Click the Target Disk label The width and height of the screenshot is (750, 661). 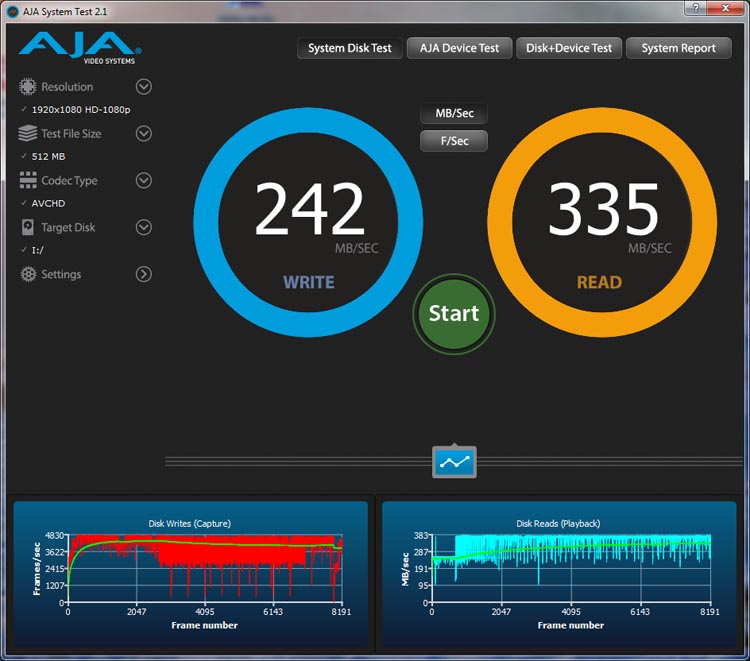(68, 227)
